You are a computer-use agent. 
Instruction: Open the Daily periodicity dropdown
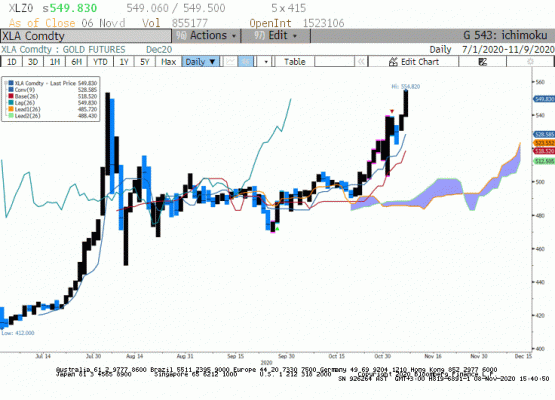(x=201, y=62)
